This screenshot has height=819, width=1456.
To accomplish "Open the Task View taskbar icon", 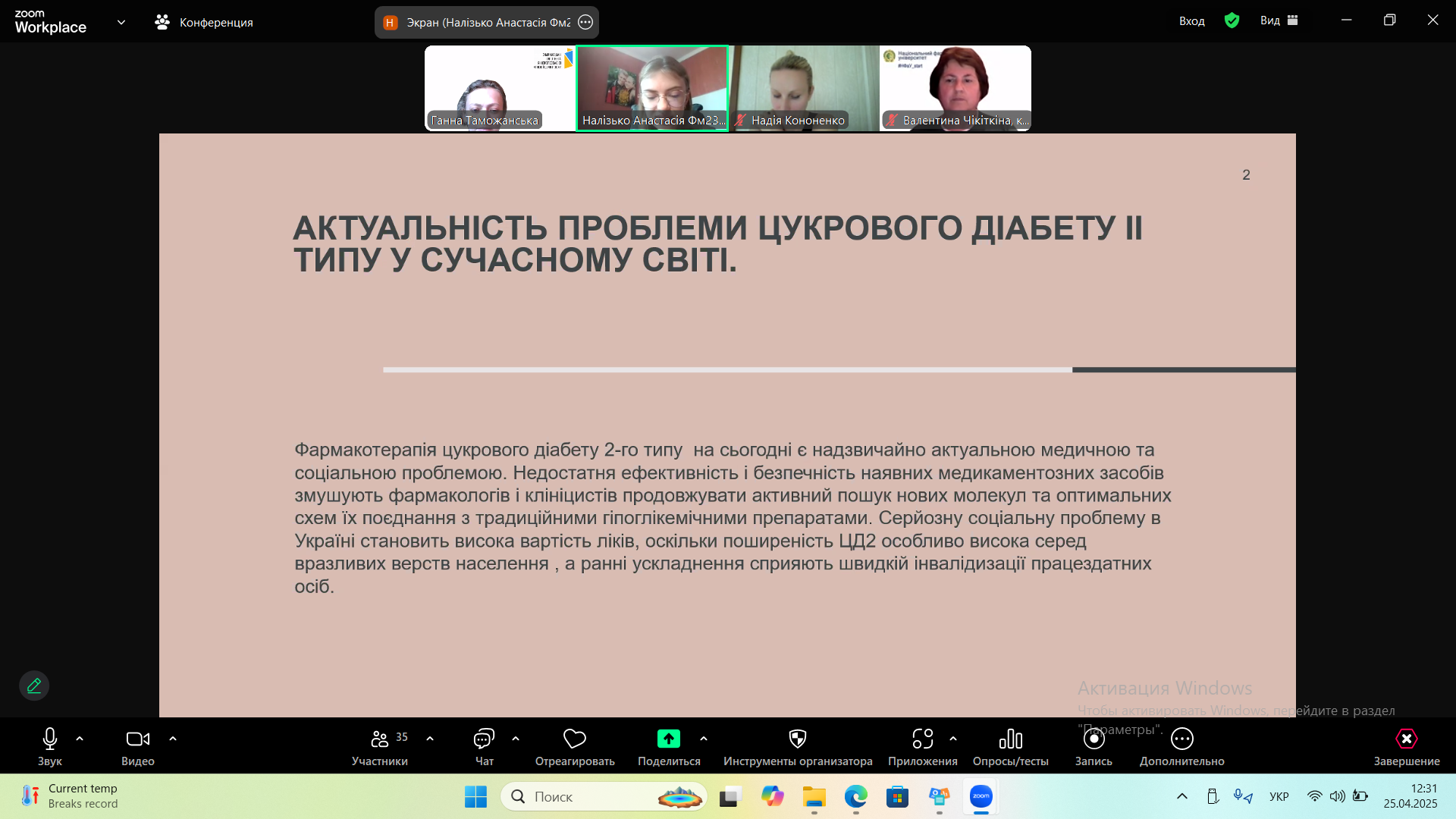I will (730, 796).
